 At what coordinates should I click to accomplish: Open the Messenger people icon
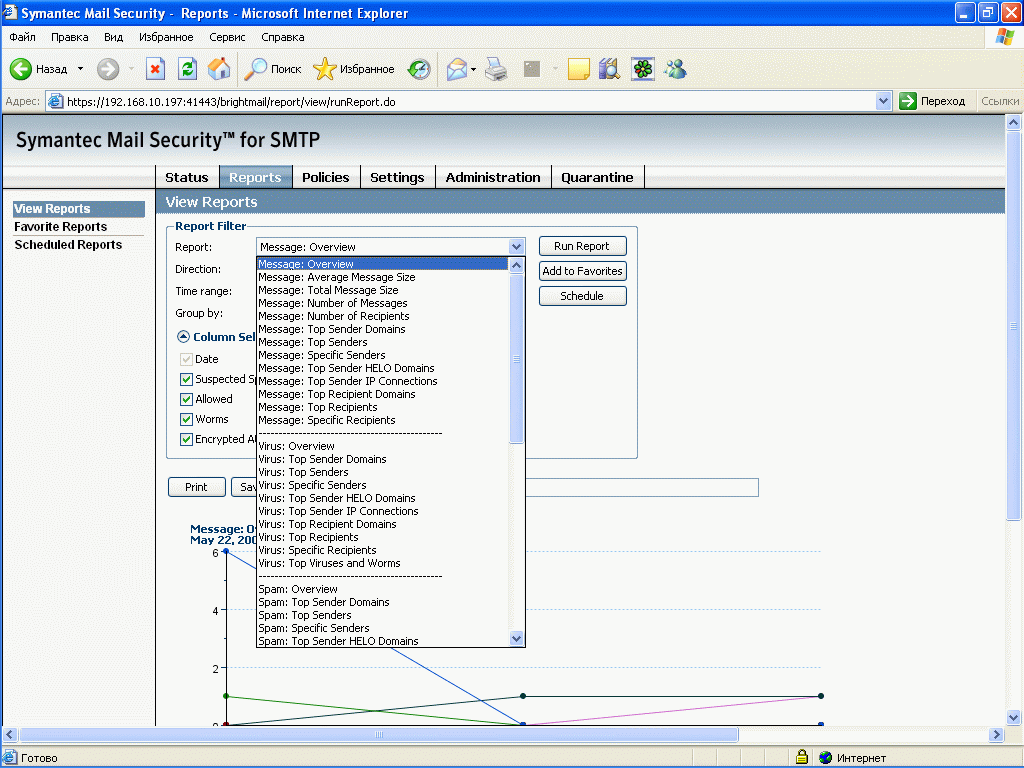click(675, 69)
